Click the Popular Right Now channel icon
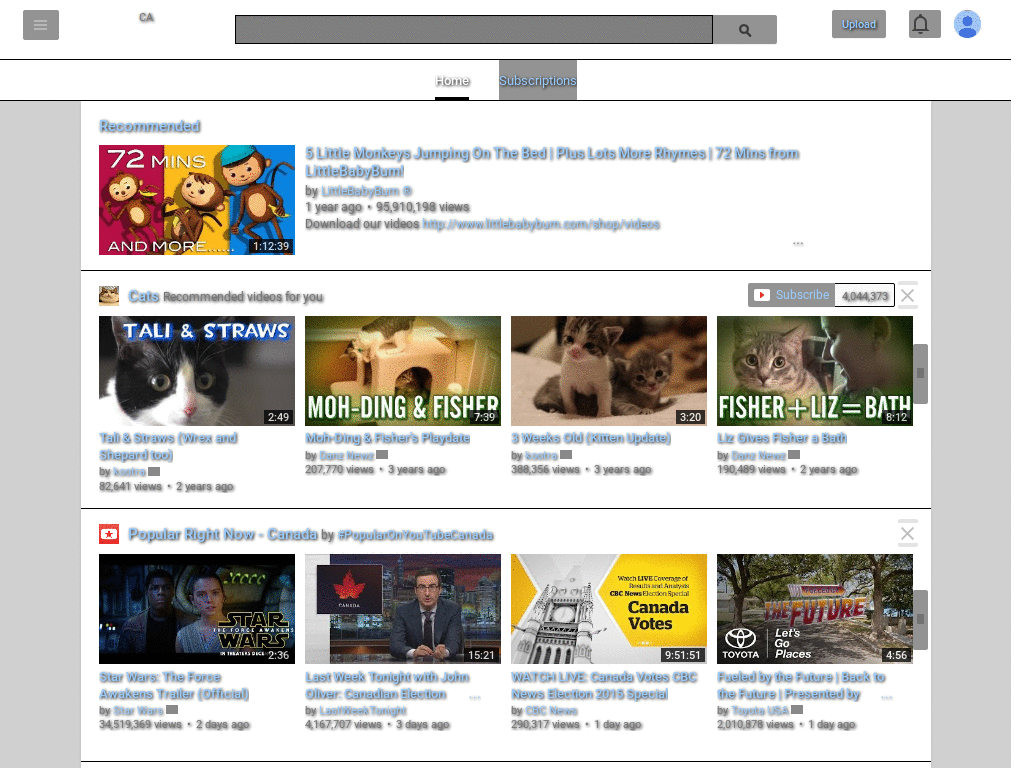 (x=109, y=534)
